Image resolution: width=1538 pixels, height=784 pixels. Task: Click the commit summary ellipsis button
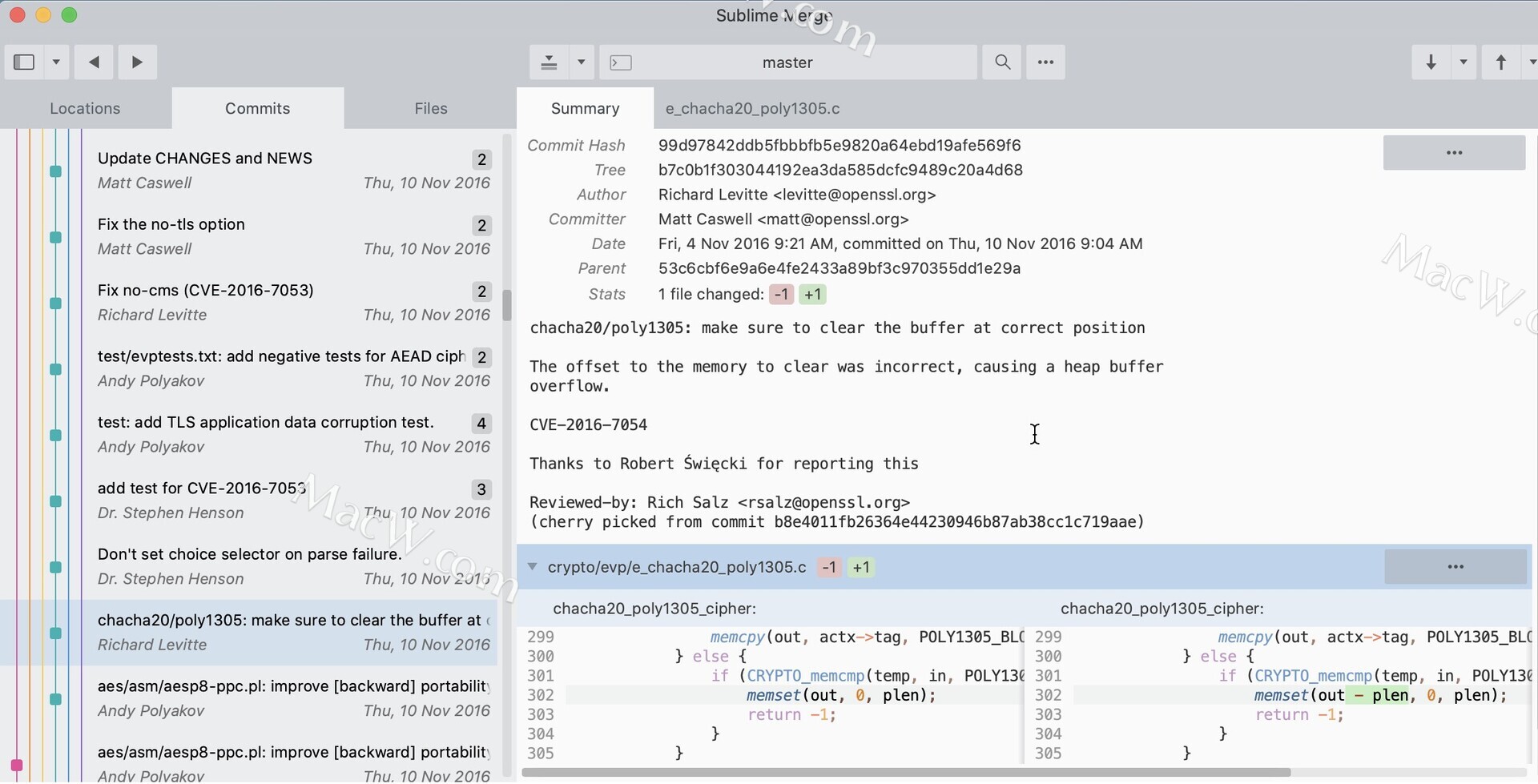point(1454,153)
